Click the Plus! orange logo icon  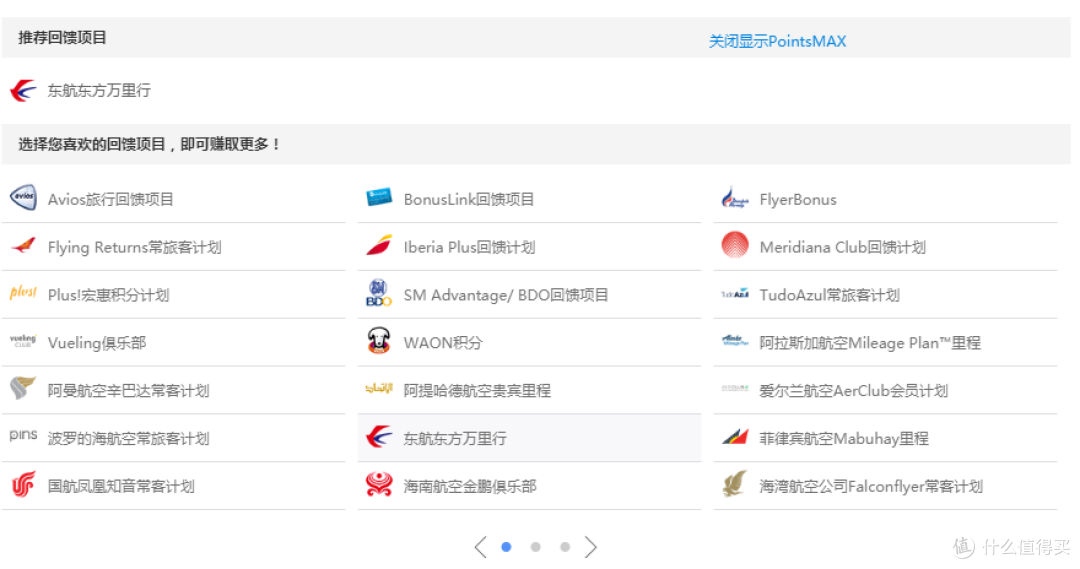(x=23, y=293)
